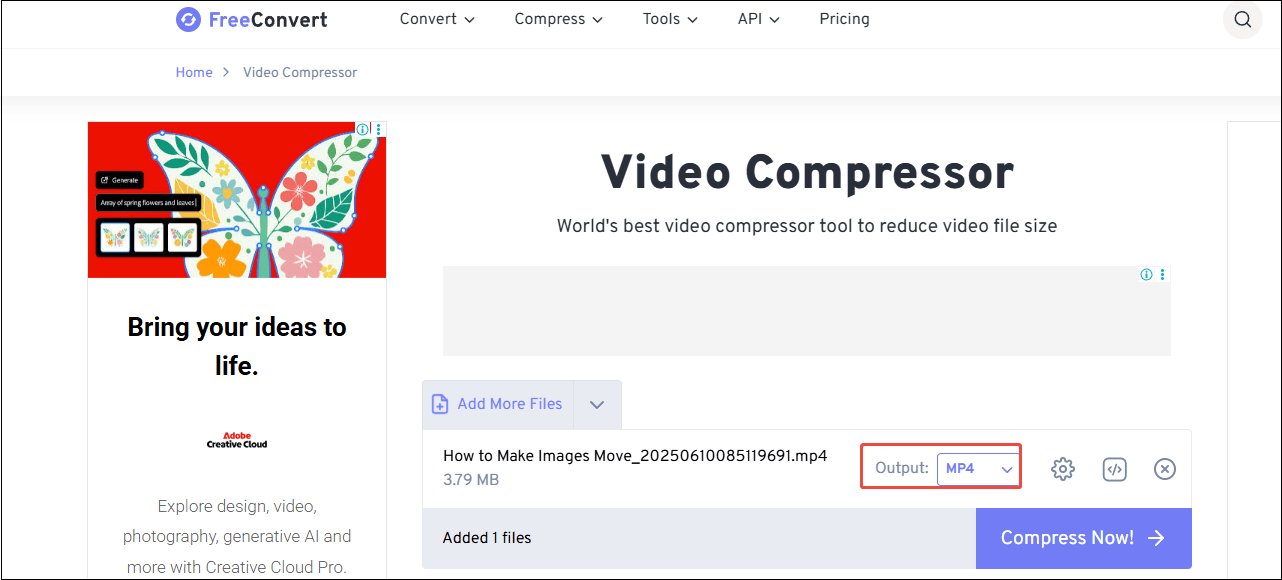Click the file icon inside Add More Files
The height and width of the screenshot is (580, 1282).
440,403
